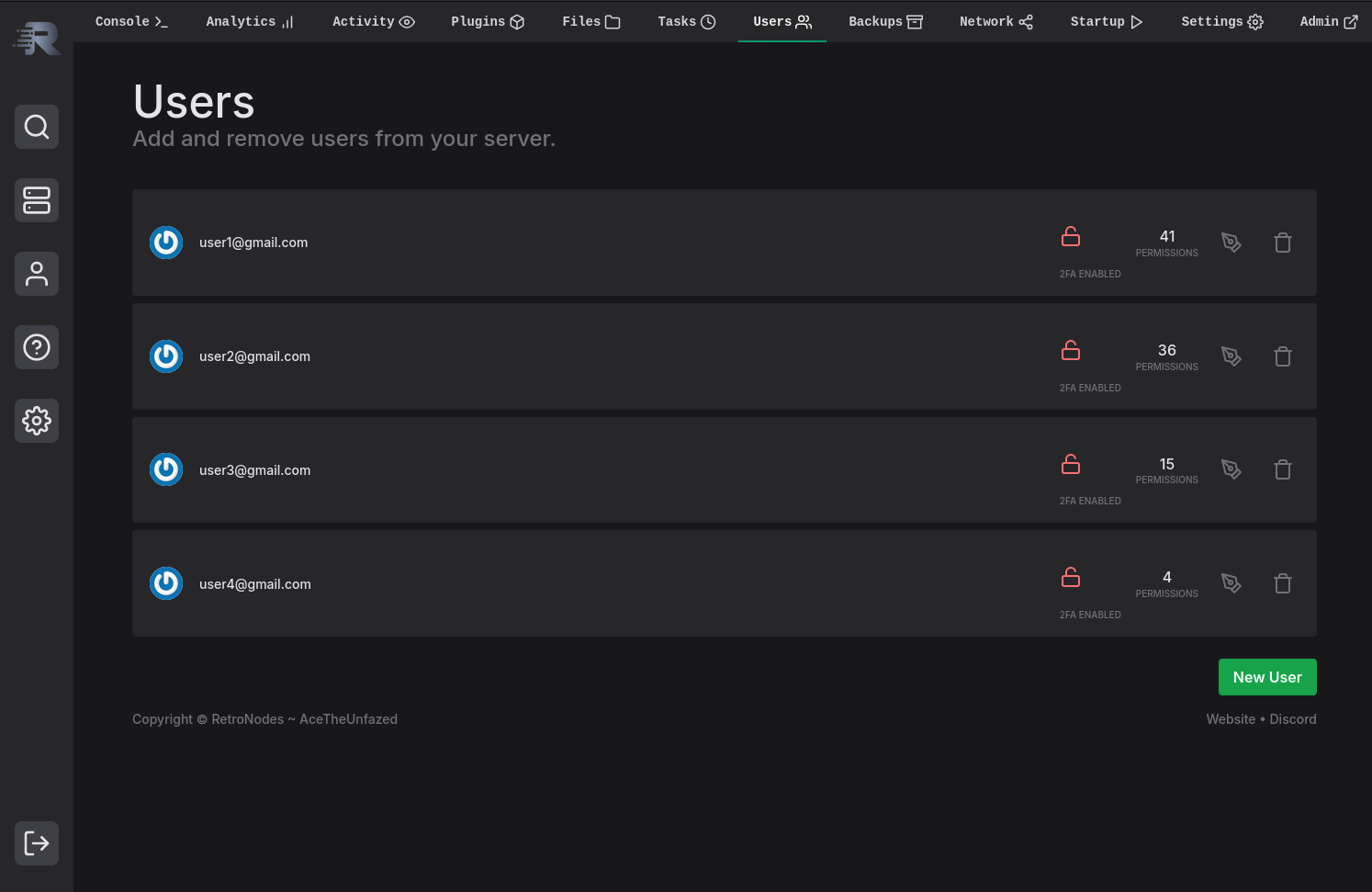Open the Website footer link
The height and width of the screenshot is (892, 1372).
coord(1231,719)
